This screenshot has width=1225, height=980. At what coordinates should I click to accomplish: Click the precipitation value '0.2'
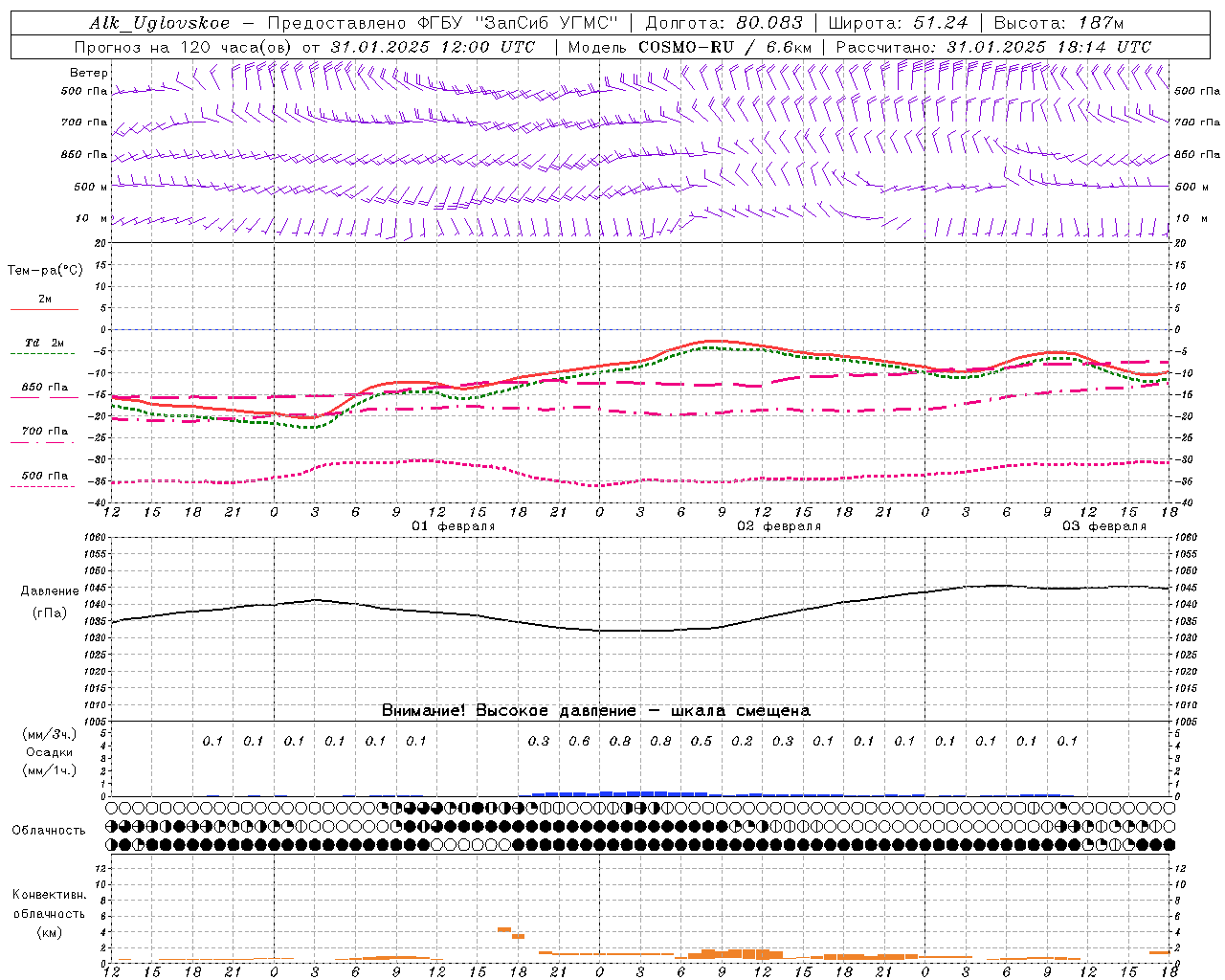pos(742,741)
